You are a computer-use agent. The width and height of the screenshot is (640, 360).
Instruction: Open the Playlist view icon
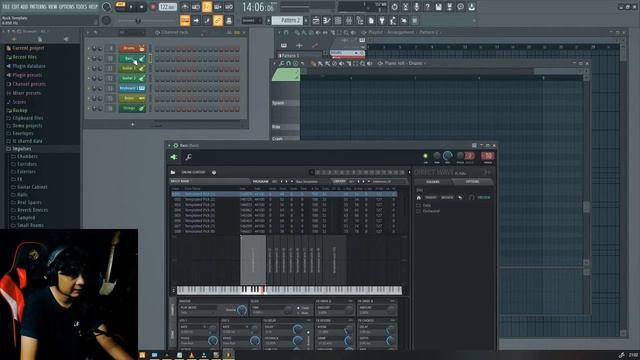tap(316, 20)
